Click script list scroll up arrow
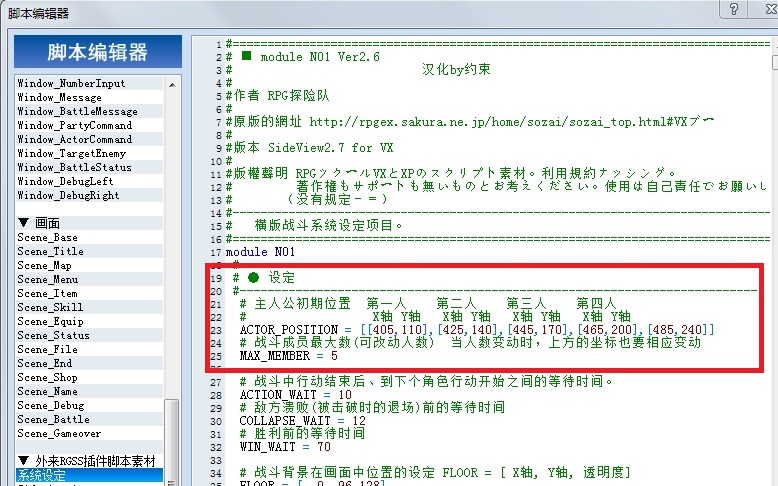Image resolution: width=778 pixels, height=486 pixels. click(x=172, y=85)
